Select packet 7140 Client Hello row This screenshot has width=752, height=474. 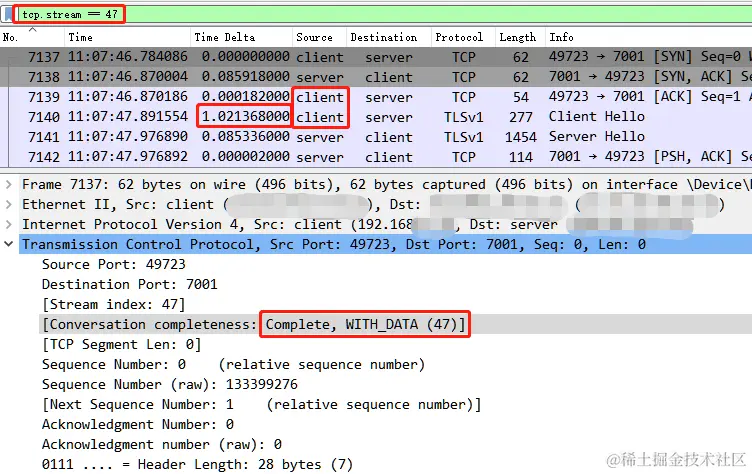coord(376,117)
